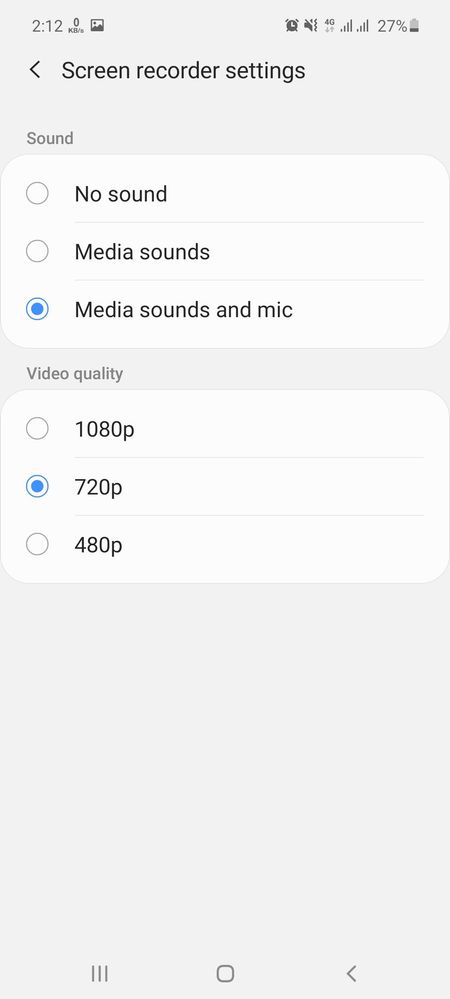Select the Media sounds radio button
Image resolution: width=450 pixels, height=999 pixels.
pos(37,252)
